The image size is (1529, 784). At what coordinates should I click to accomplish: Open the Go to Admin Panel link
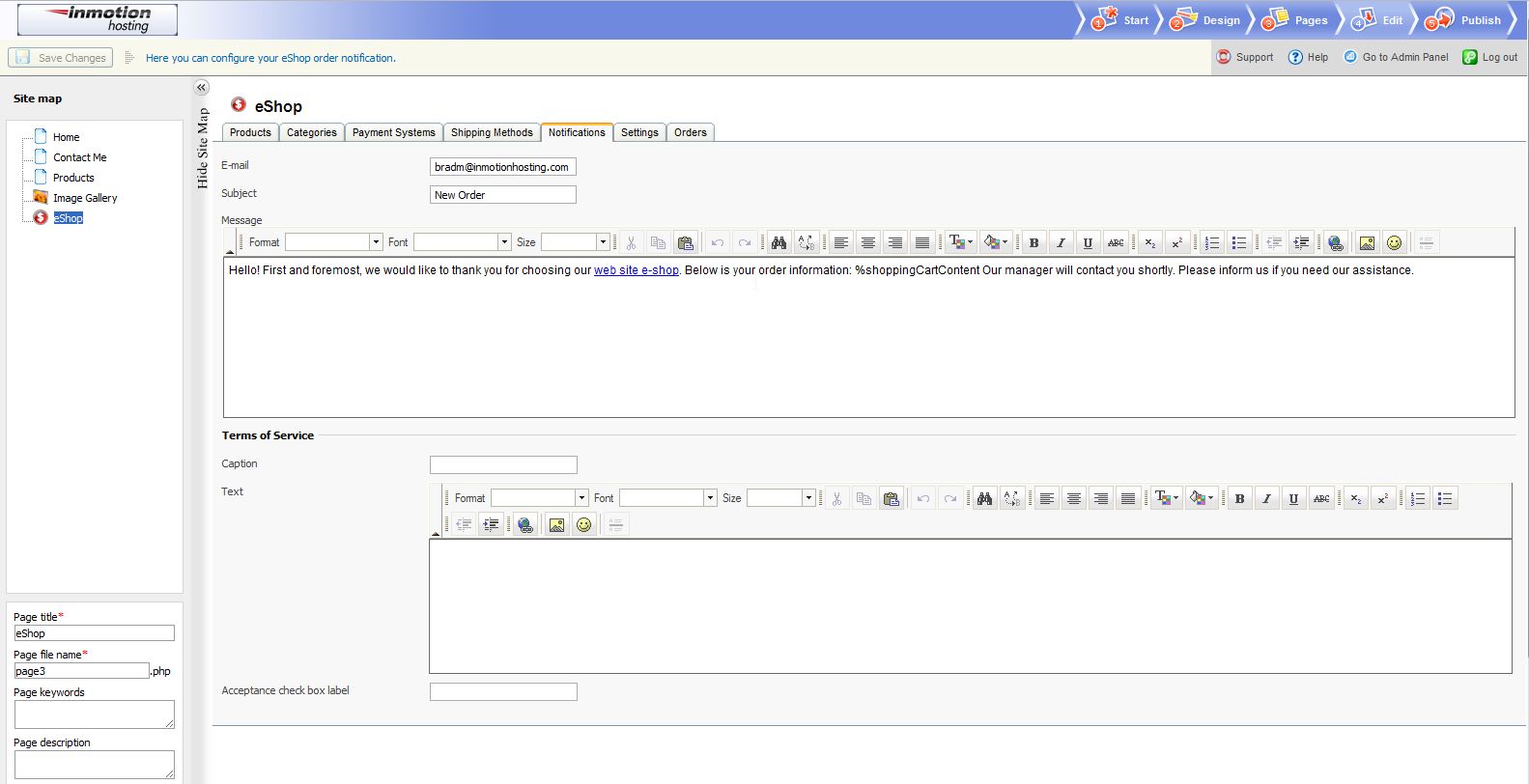[1397, 57]
